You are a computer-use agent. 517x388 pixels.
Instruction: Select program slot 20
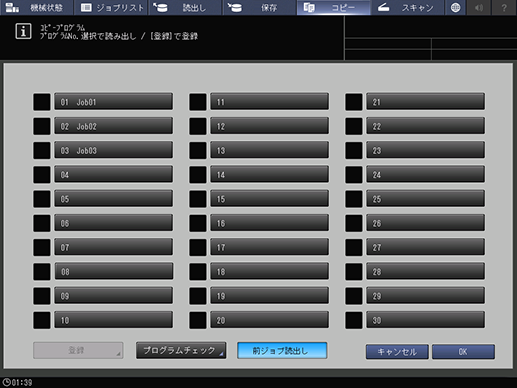click(270, 320)
